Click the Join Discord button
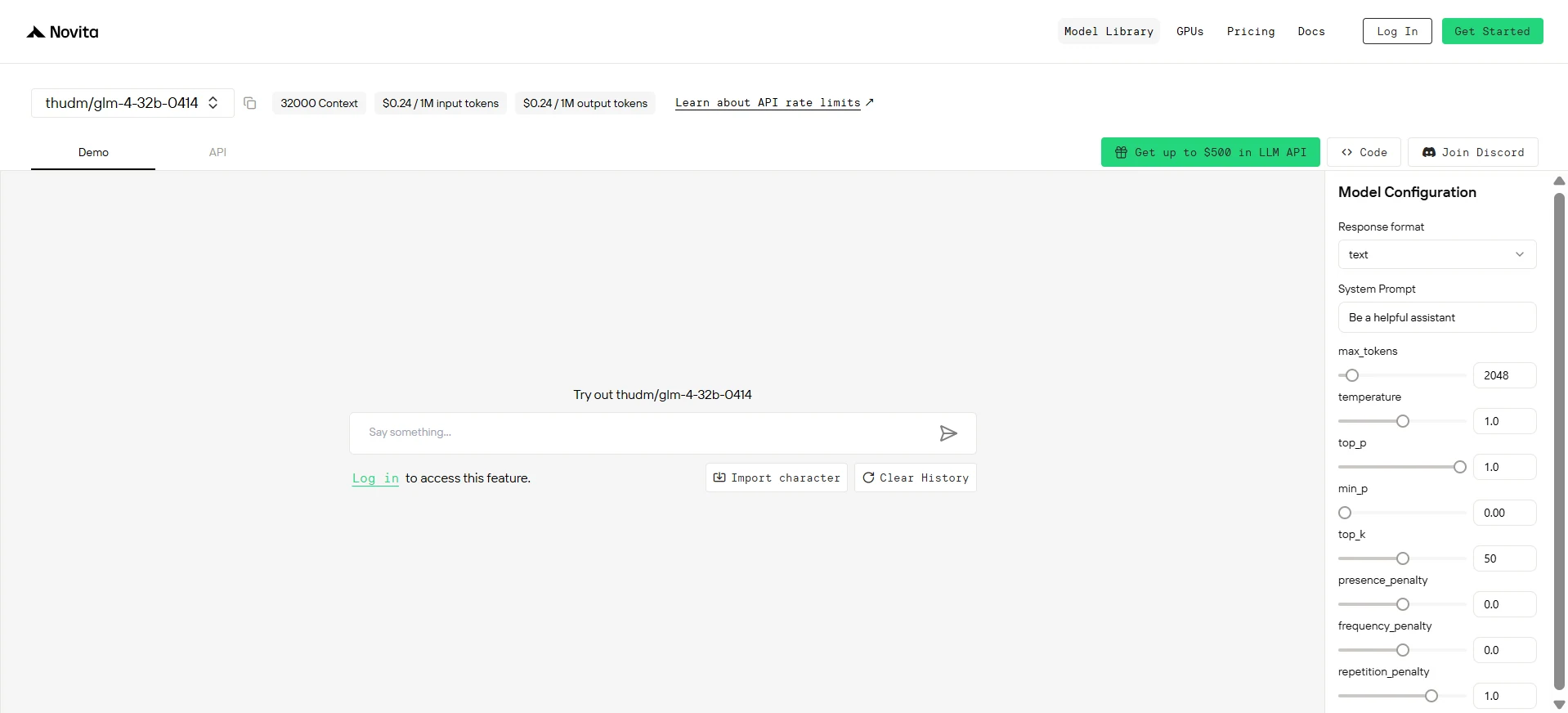 pos(1473,152)
